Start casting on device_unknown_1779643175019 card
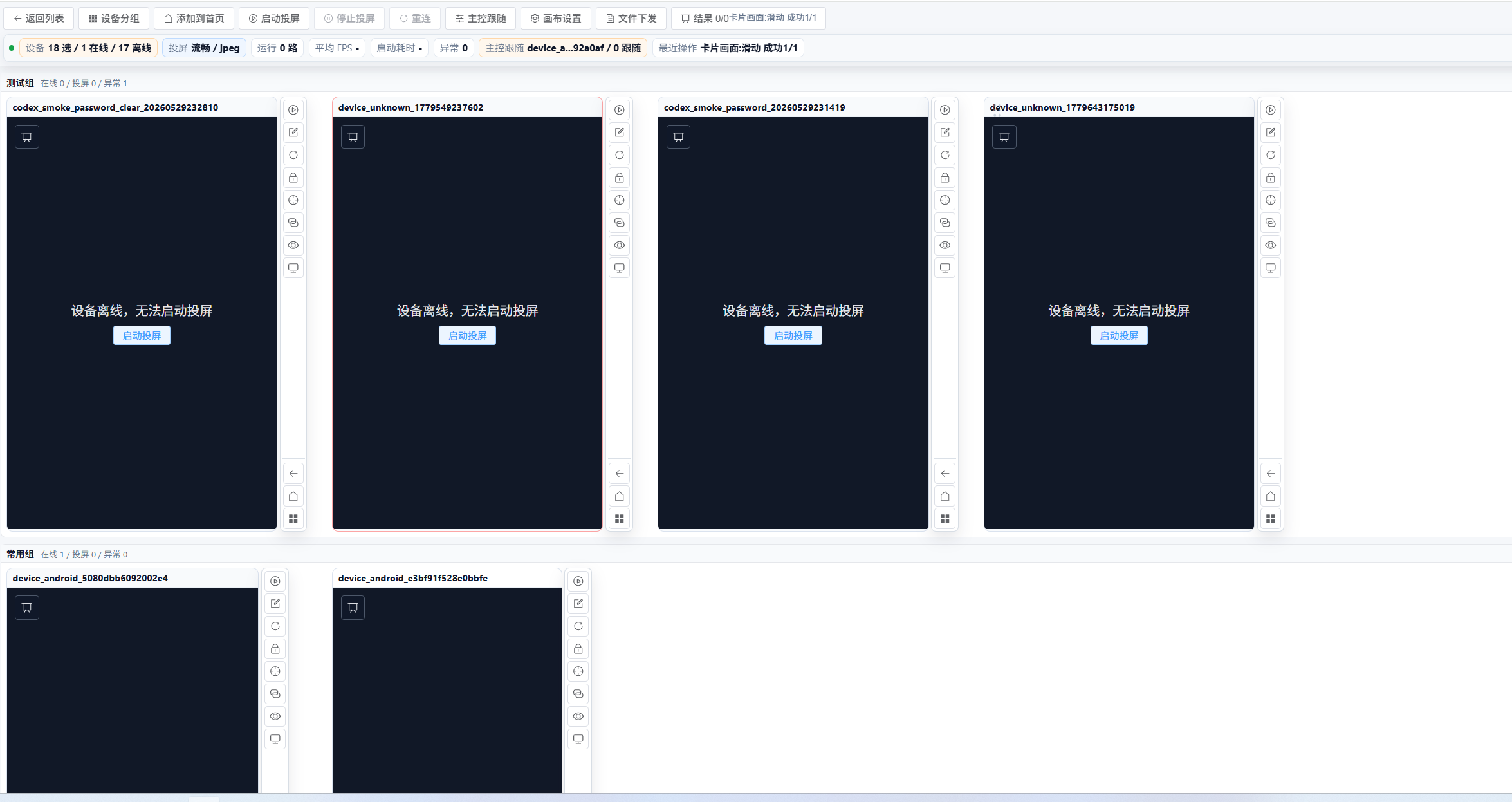The image size is (1512, 802). tap(1119, 335)
